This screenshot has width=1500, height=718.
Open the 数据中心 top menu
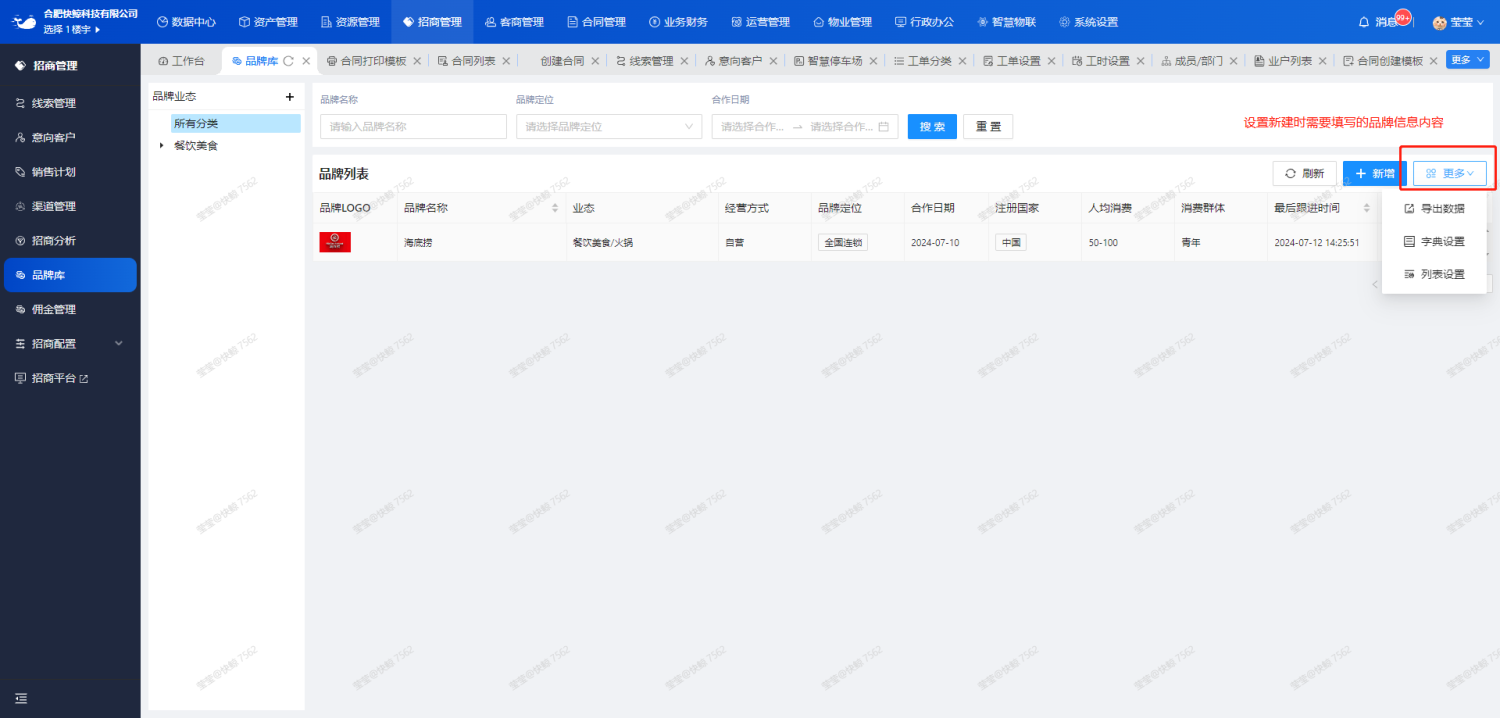point(186,22)
